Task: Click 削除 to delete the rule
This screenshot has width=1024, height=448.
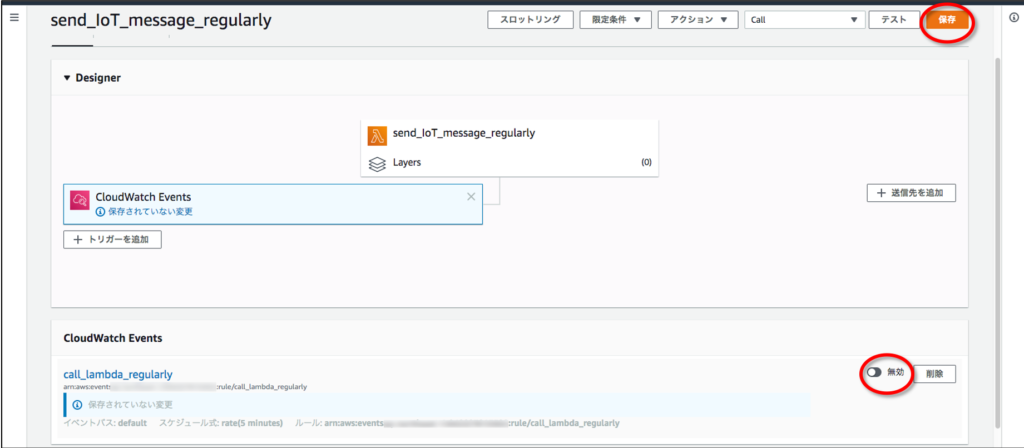Action: coord(934,373)
